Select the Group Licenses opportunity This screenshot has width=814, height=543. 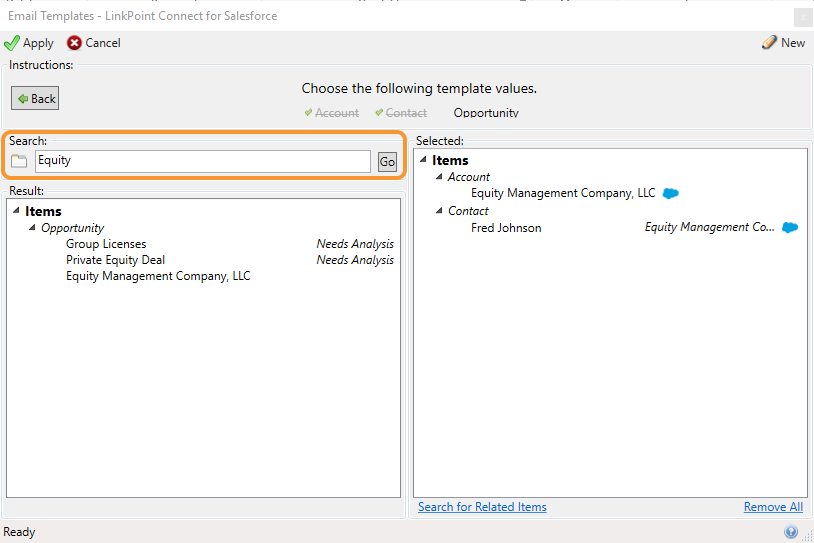(106, 244)
